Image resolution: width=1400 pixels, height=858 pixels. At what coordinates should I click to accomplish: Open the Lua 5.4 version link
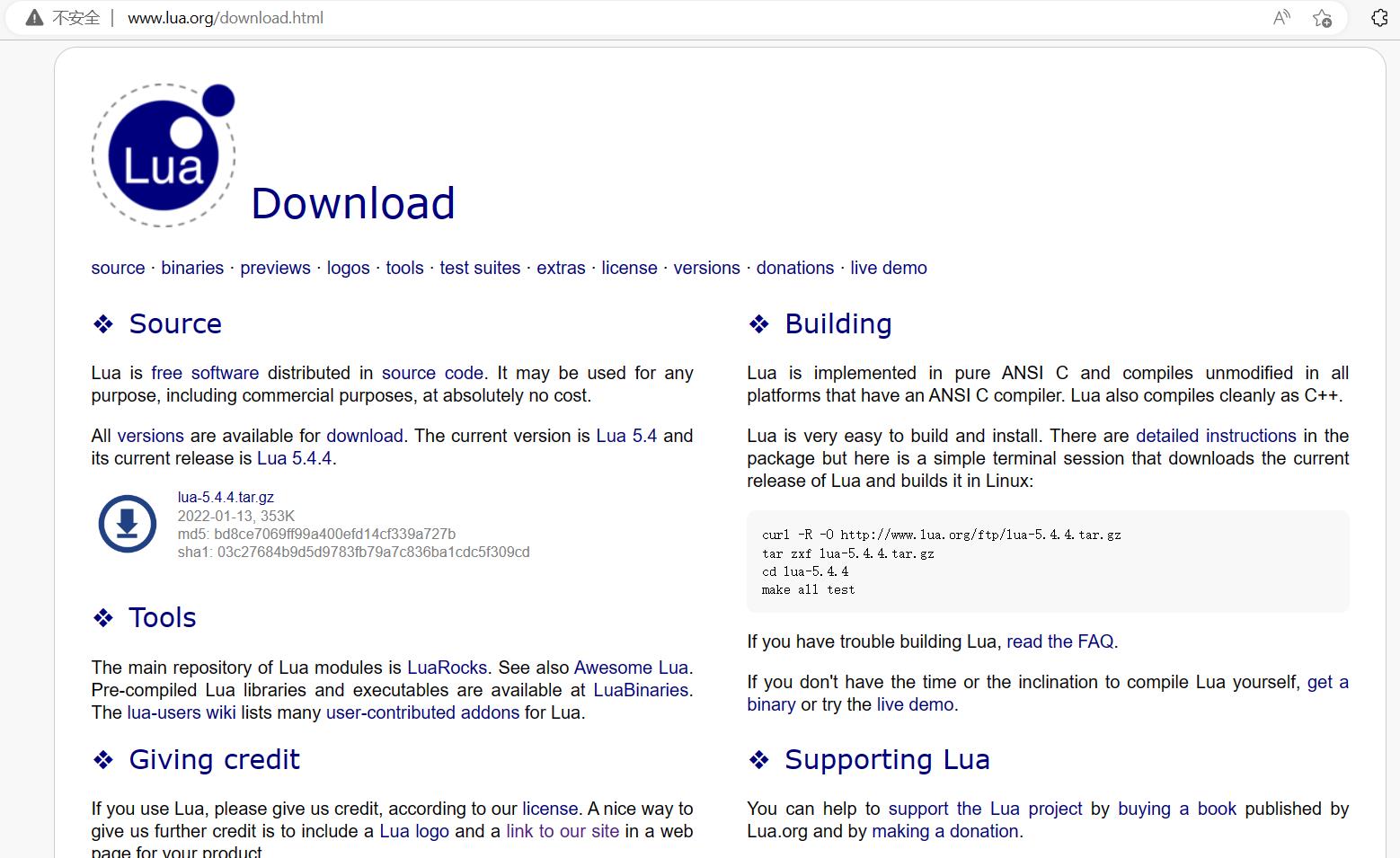pos(626,436)
